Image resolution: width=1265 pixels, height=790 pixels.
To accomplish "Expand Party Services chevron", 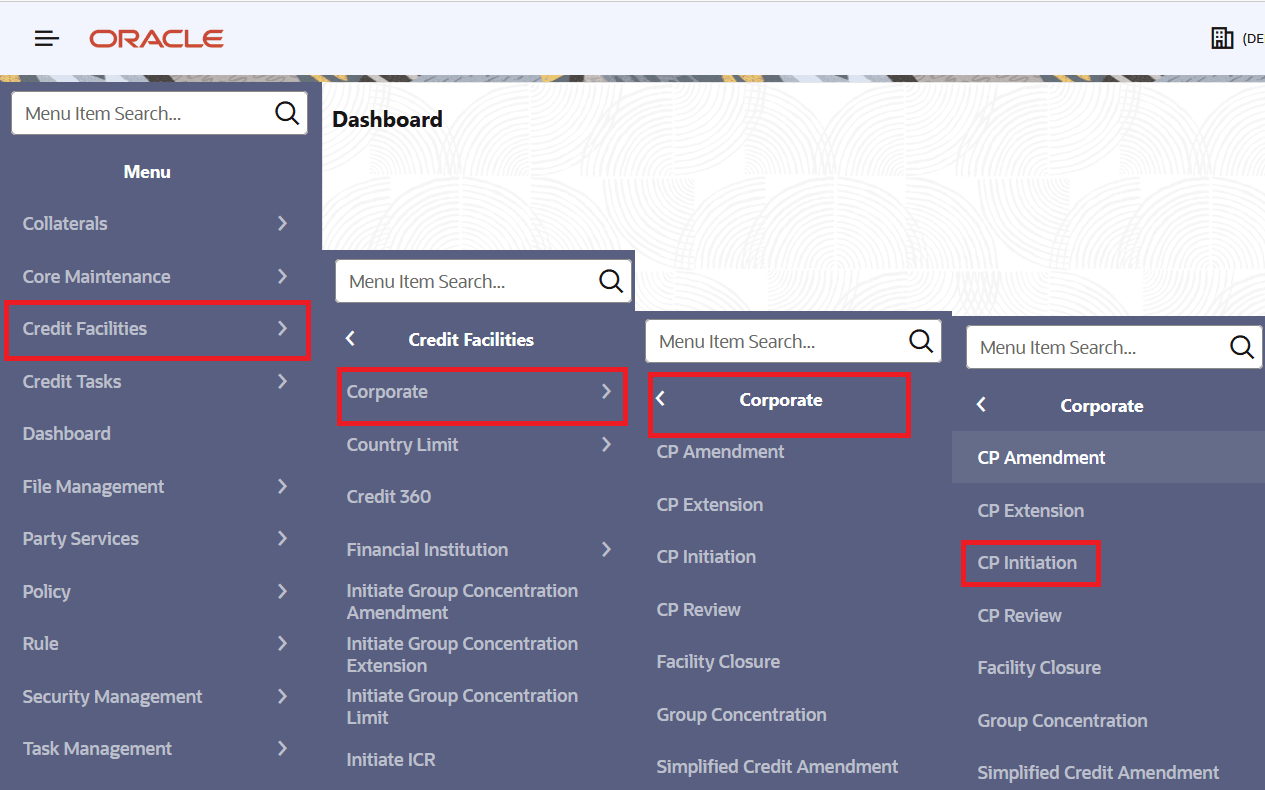I will 282,538.
